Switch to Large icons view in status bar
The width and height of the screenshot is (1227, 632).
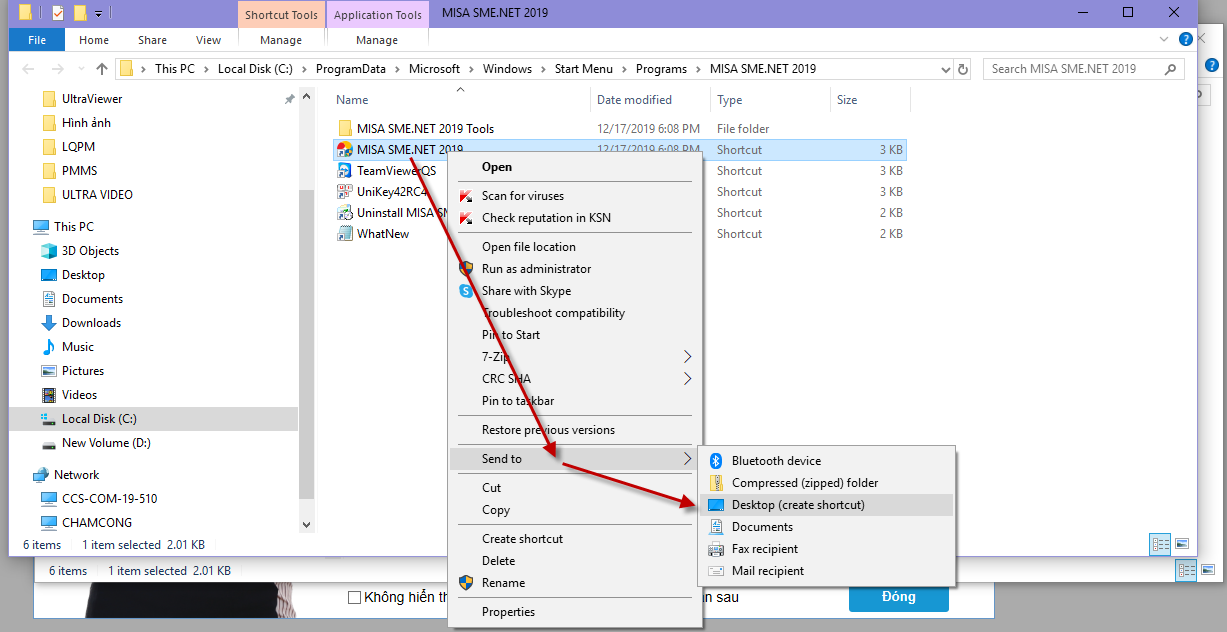coord(1182,544)
